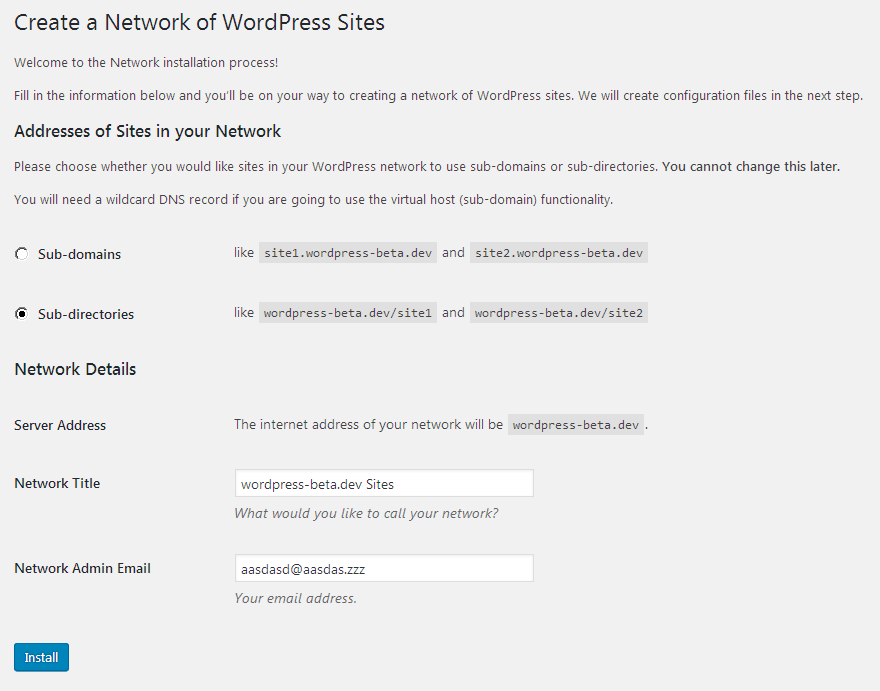The height and width of the screenshot is (691, 880).
Task: Click the 'What would you like to call your network?' hint
Action: coord(366,514)
